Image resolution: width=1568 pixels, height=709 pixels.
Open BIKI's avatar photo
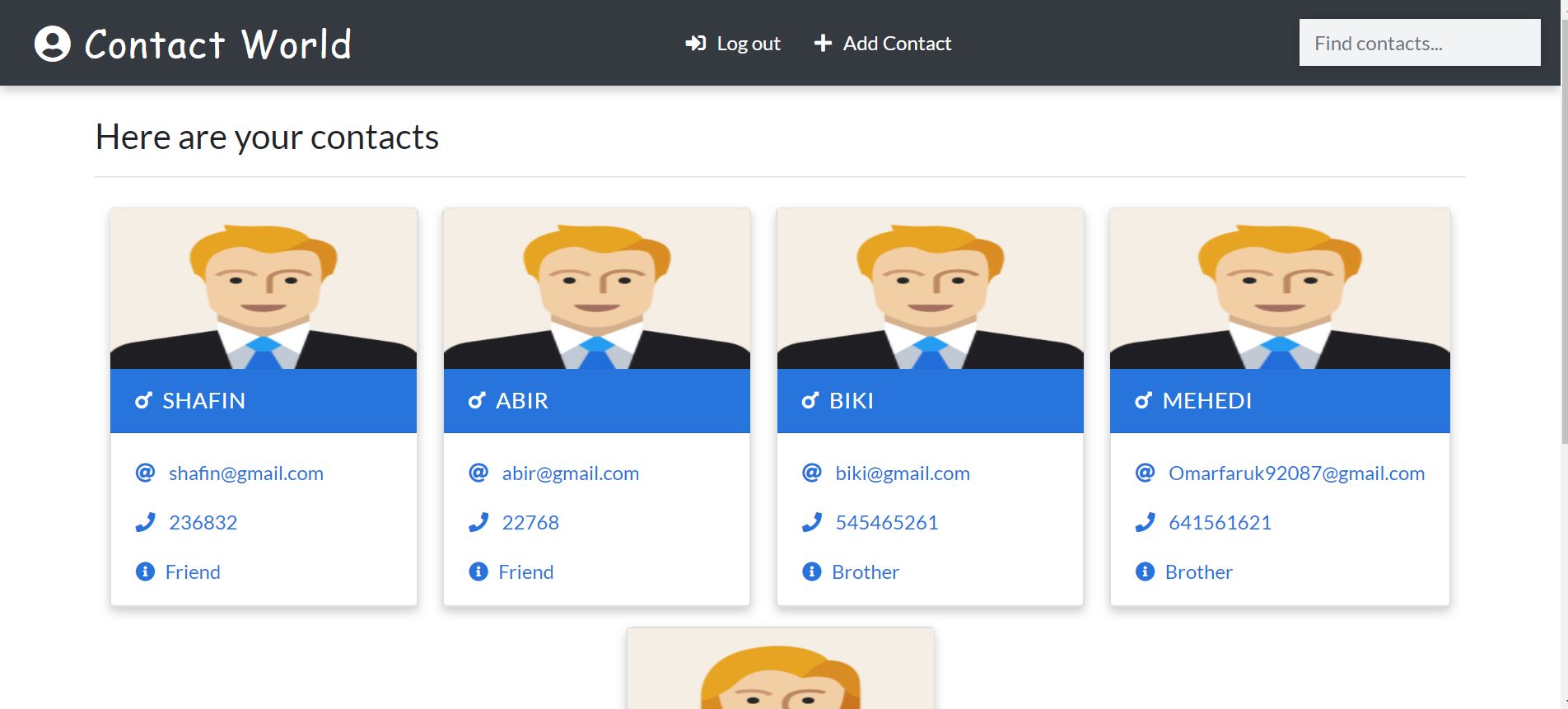[x=931, y=288]
